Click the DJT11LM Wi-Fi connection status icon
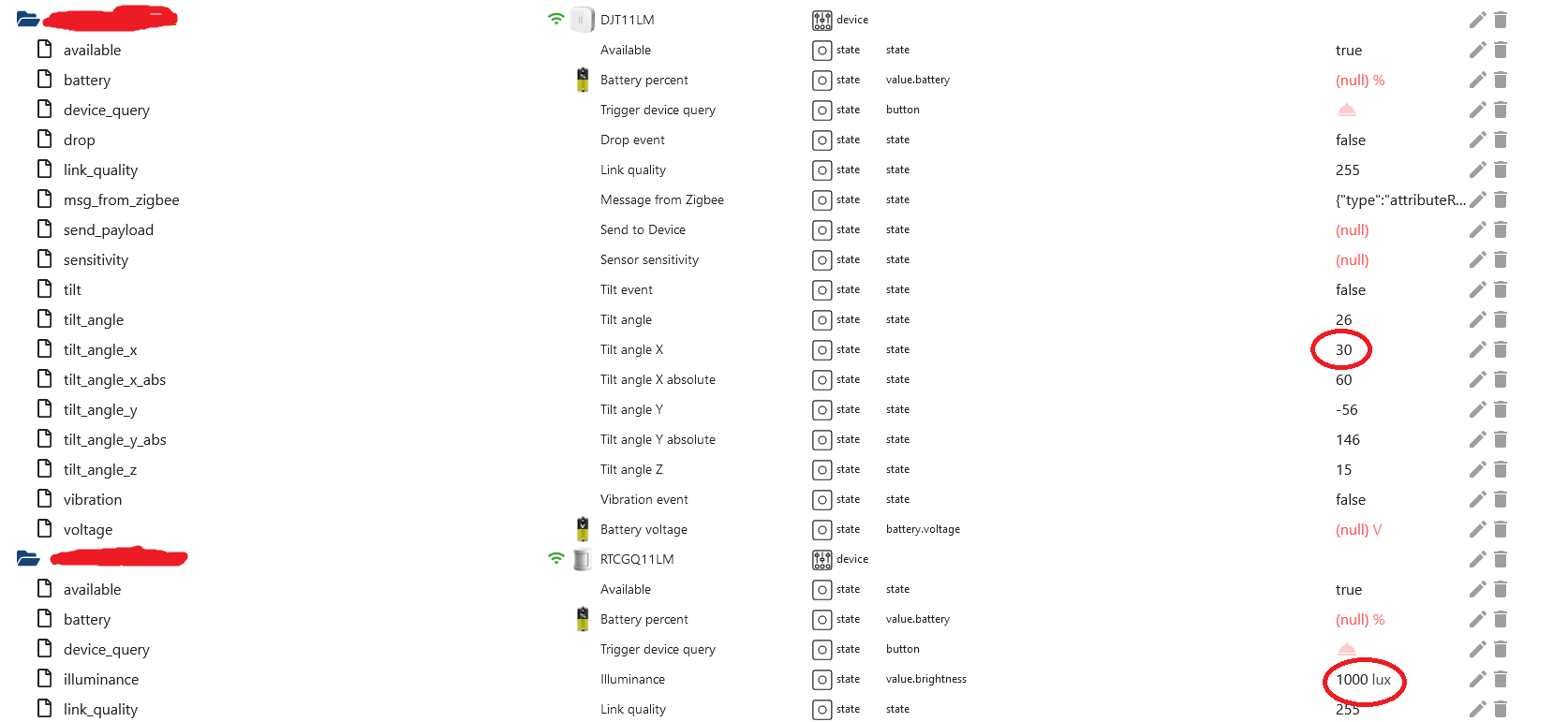This screenshot has width=1568, height=722. point(556,19)
